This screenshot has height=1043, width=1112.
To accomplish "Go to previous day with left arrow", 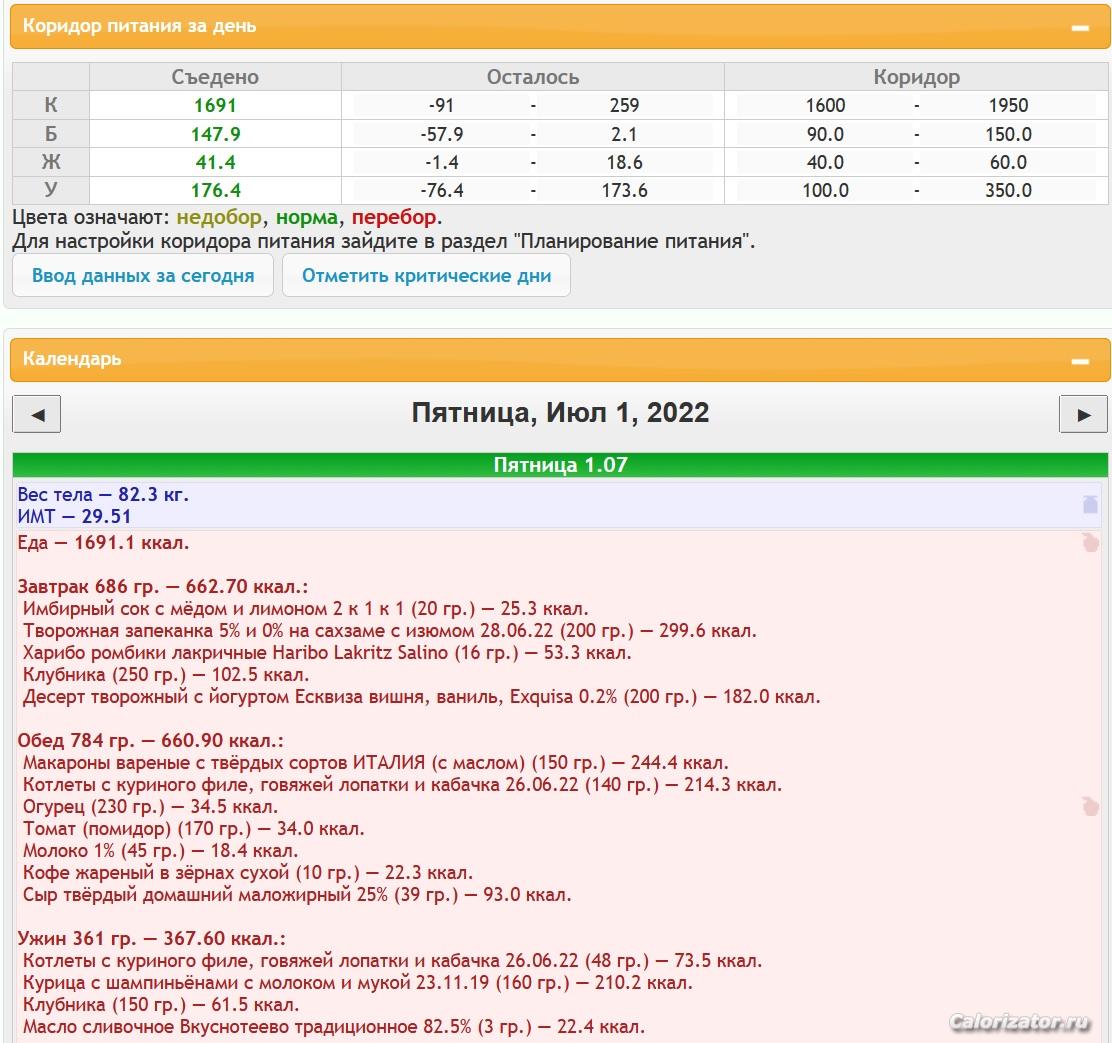I will [37, 414].
